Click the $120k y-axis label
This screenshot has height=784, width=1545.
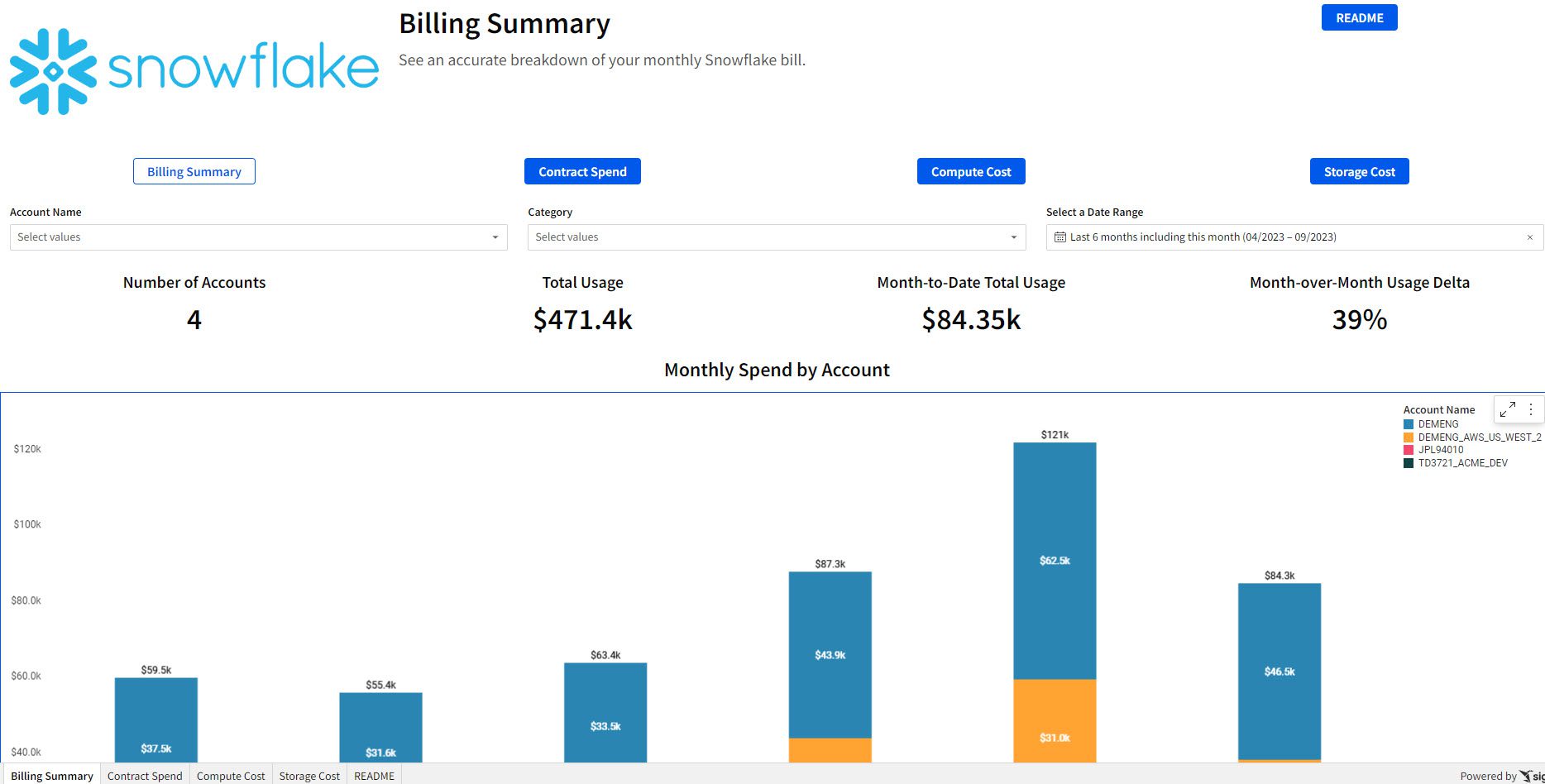(x=27, y=449)
